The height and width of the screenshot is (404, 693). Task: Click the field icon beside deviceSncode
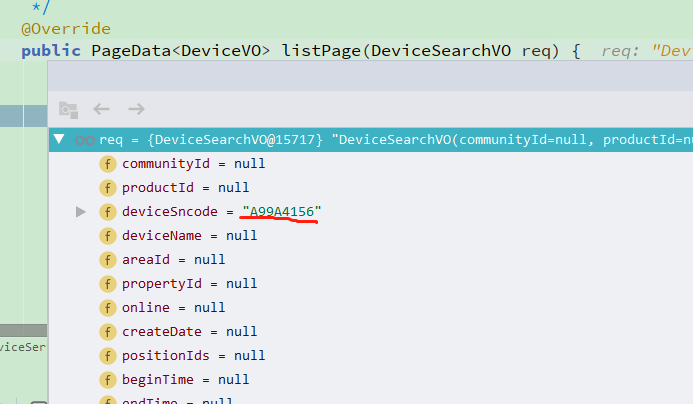pos(107,212)
